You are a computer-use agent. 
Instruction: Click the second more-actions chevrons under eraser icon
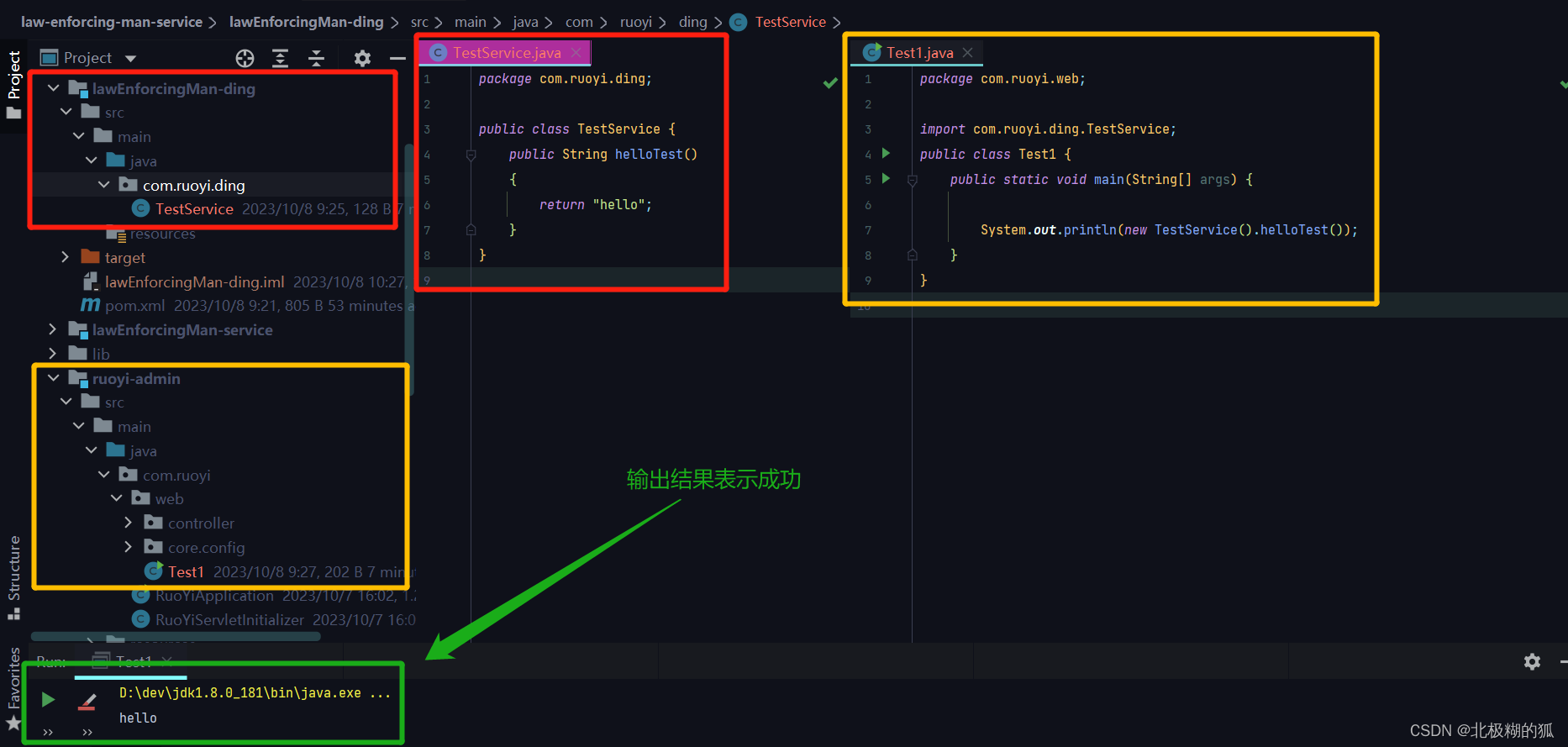pos(87,732)
